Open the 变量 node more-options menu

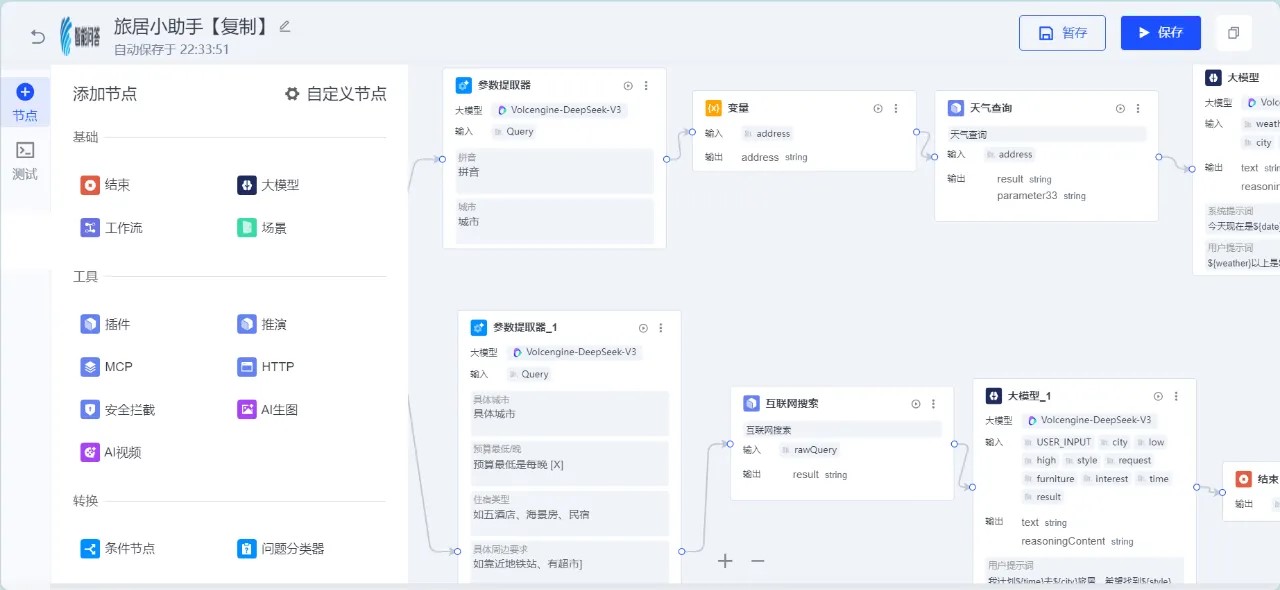896,108
